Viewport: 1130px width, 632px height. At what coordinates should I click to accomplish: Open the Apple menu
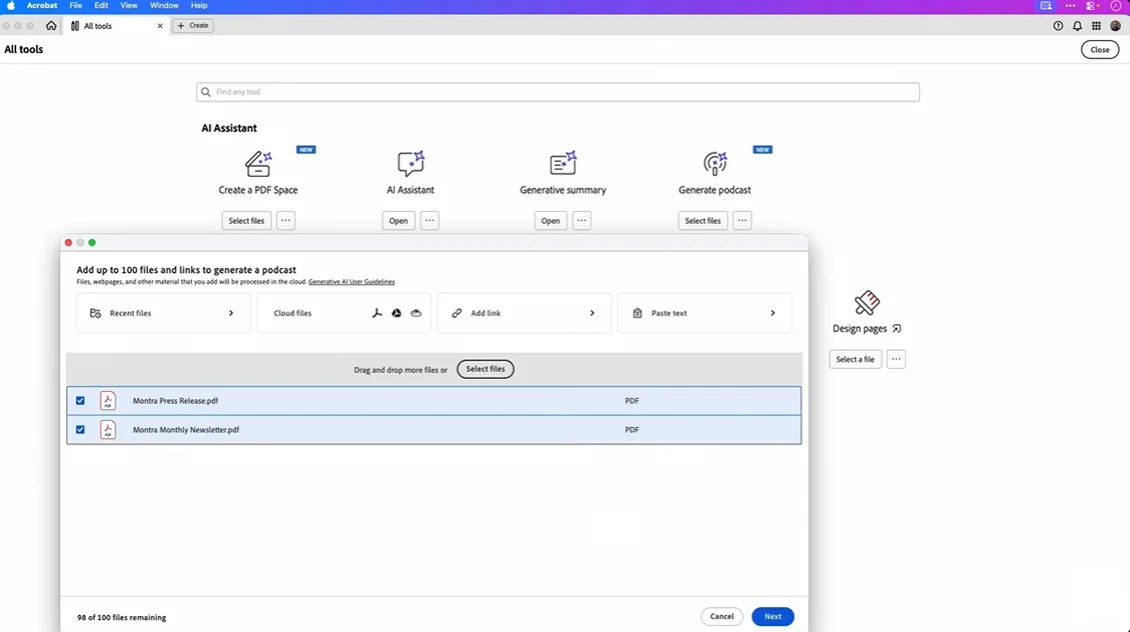click(11, 6)
